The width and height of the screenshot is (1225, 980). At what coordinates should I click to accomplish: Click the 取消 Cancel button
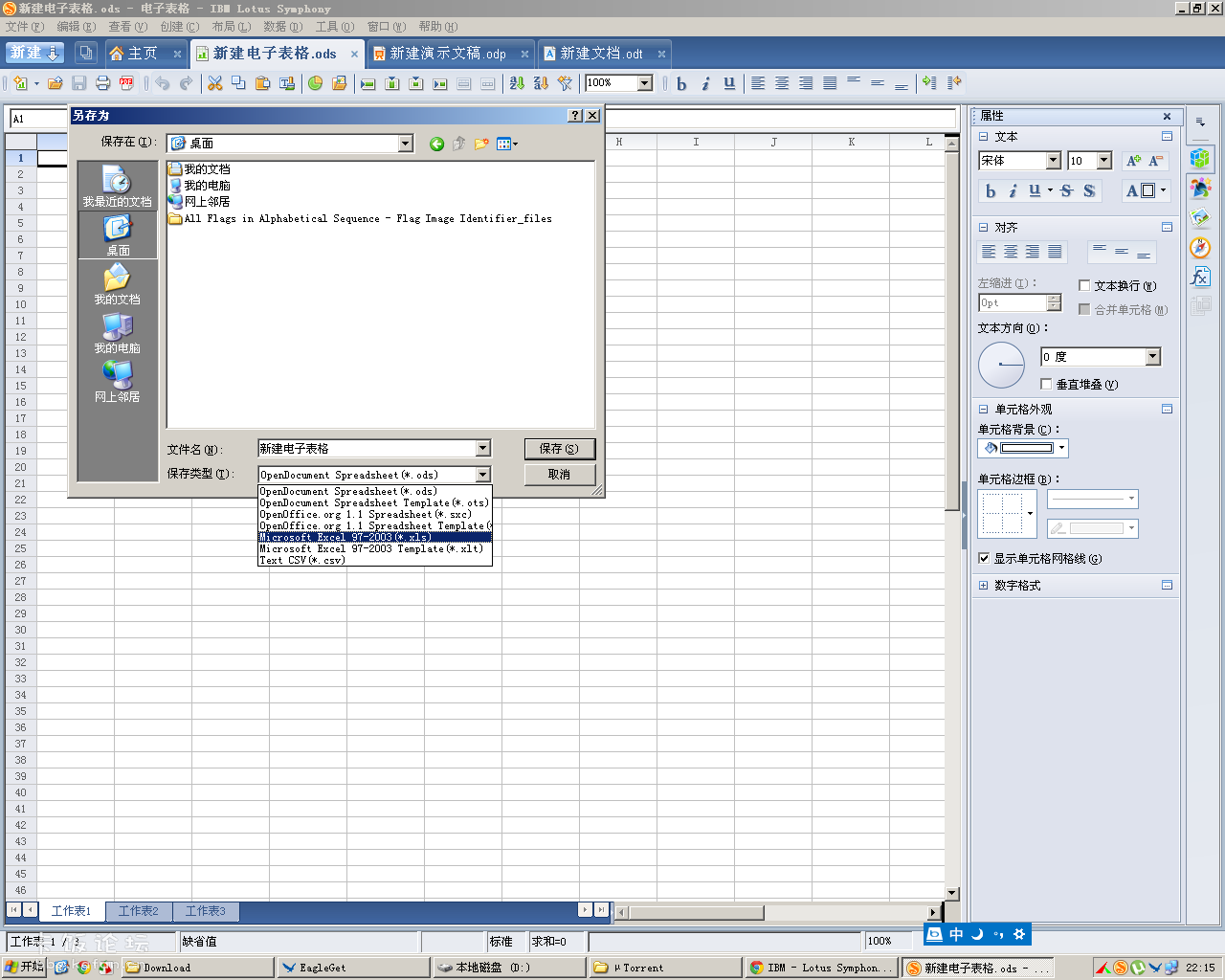559,475
